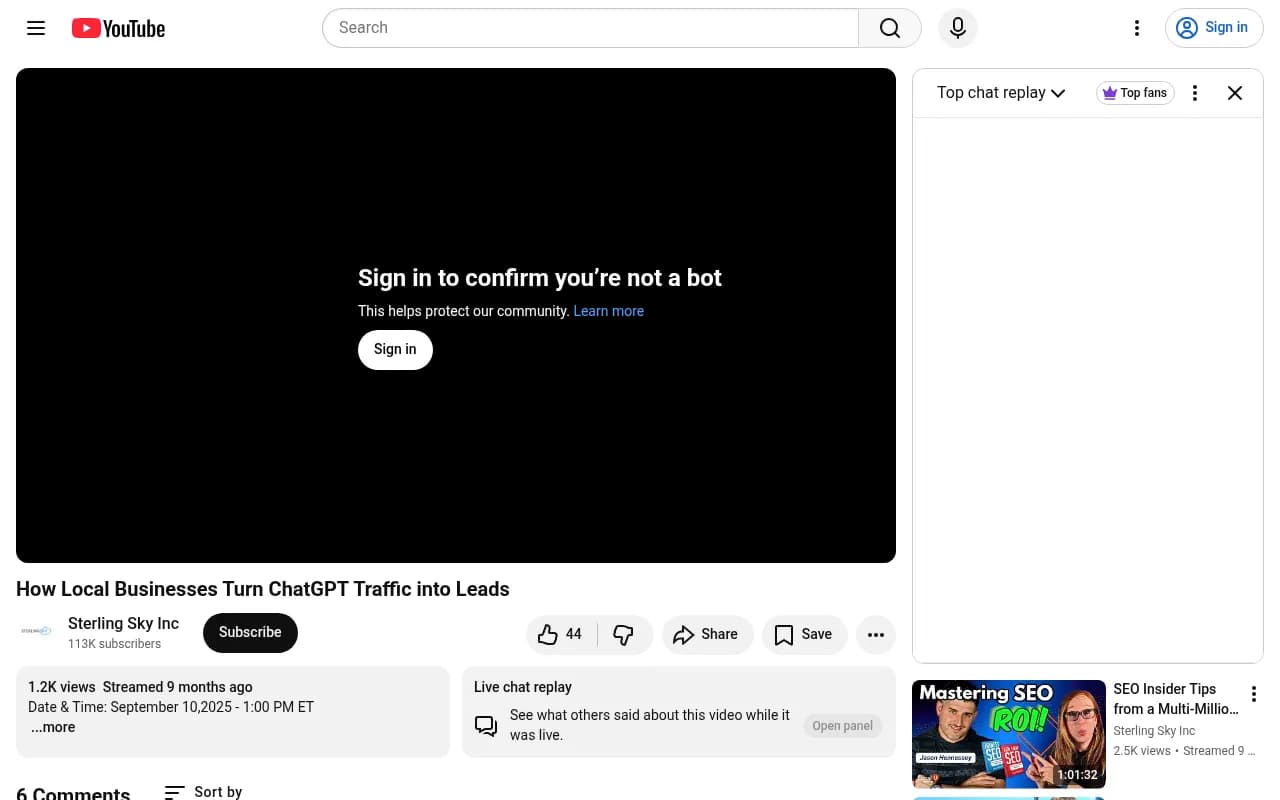
Task: Click the live chat replay bubbles icon
Action: [x=486, y=726]
